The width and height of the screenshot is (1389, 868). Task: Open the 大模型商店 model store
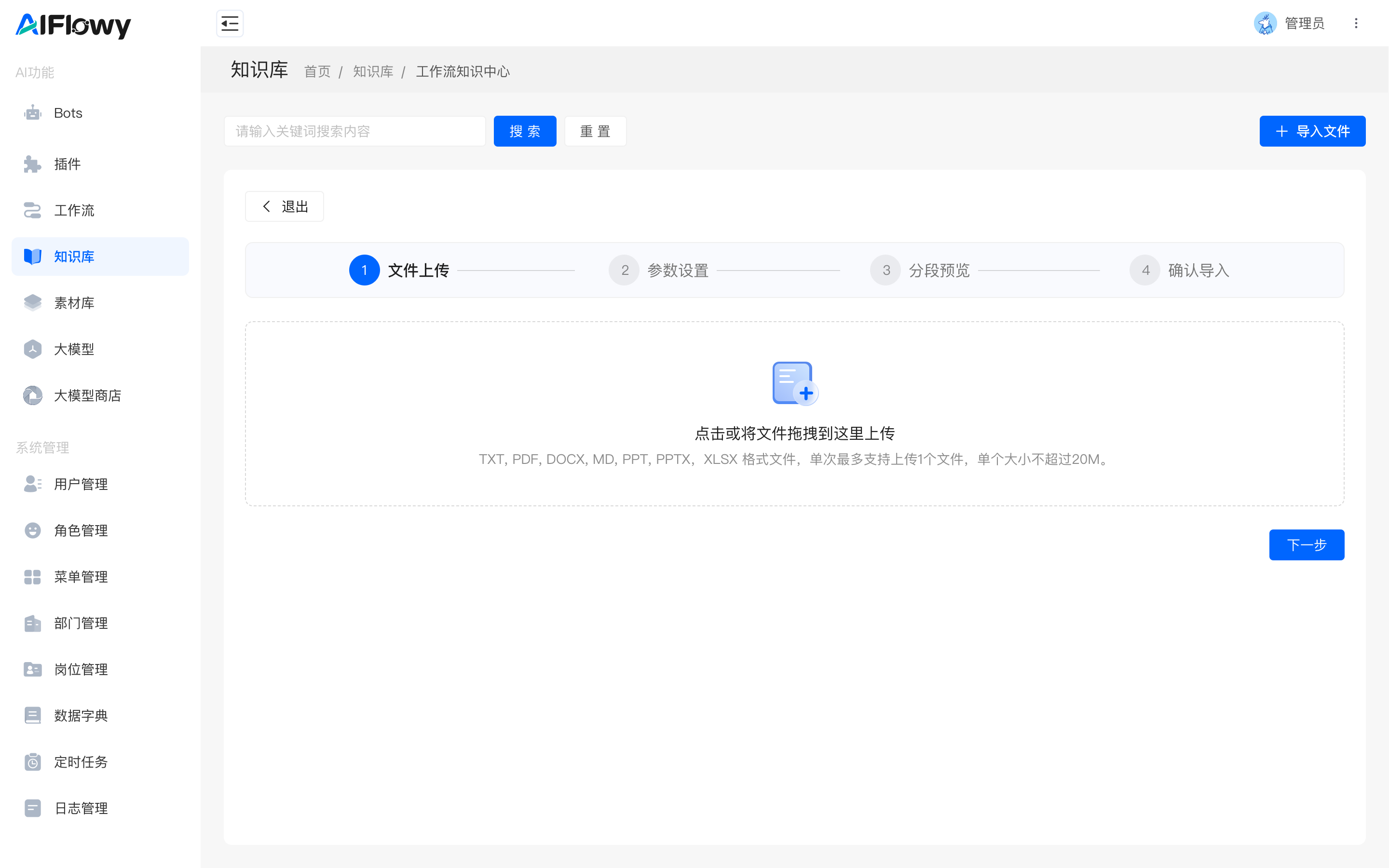(33, 395)
